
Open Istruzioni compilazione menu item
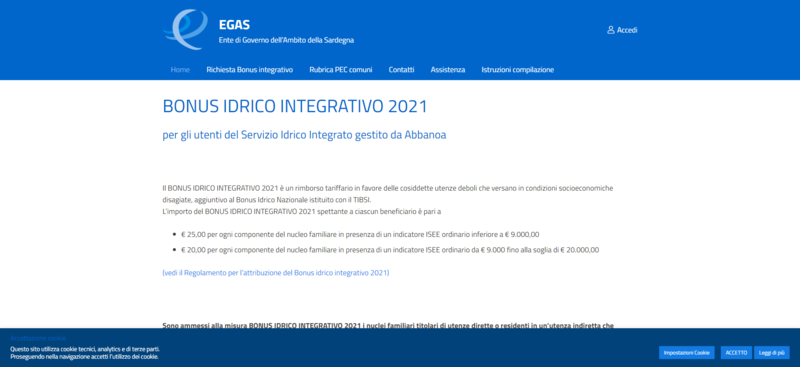click(x=518, y=70)
